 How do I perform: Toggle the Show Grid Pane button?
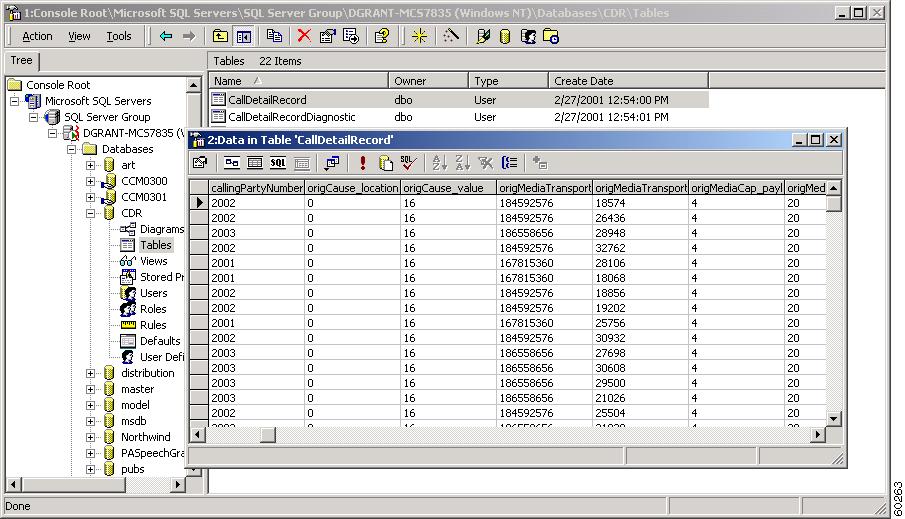tap(255, 163)
